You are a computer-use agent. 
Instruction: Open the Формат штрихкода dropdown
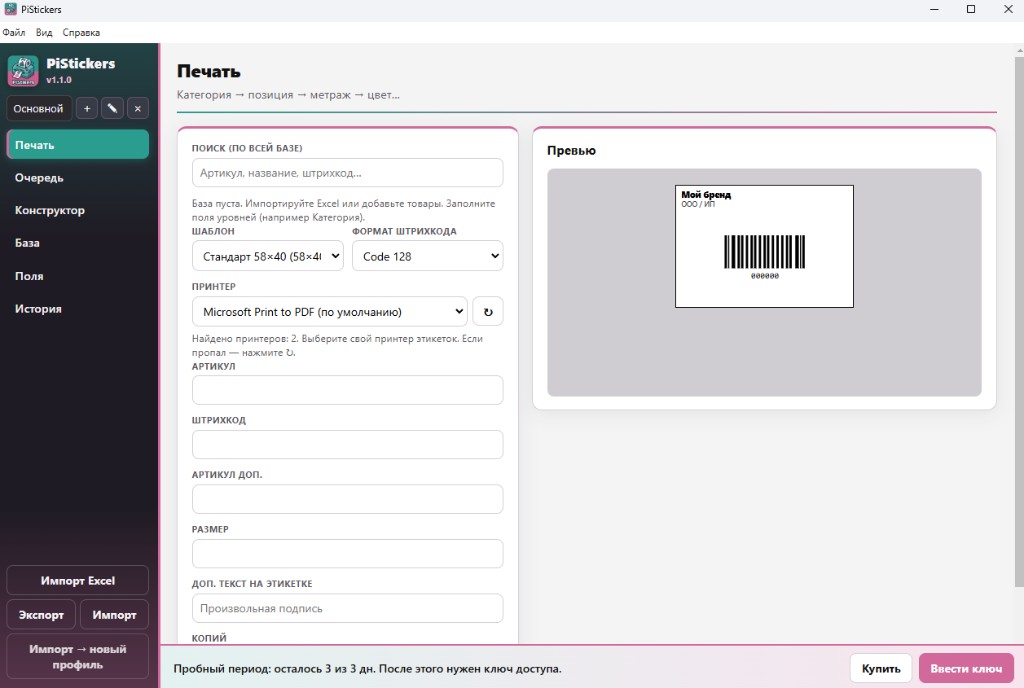[x=428, y=256]
